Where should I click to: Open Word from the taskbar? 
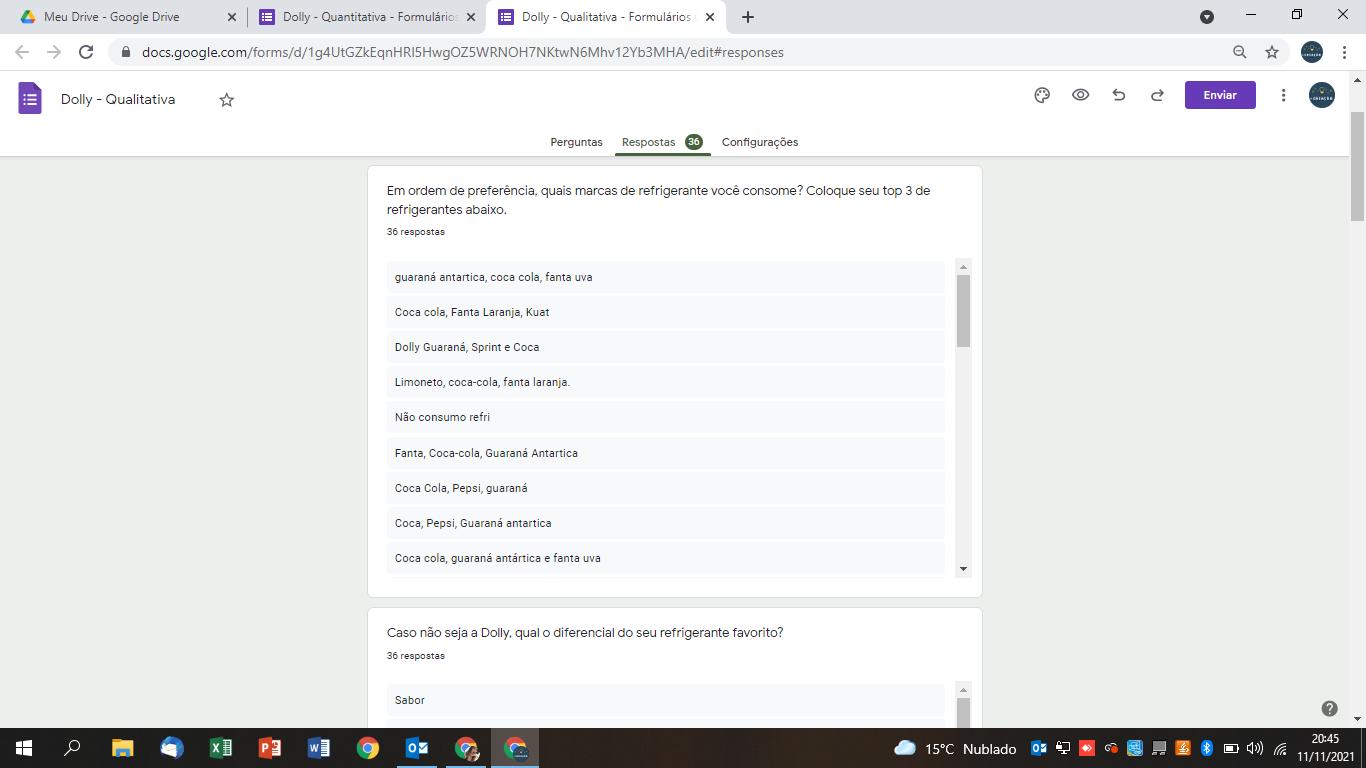(x=318, y=748)
